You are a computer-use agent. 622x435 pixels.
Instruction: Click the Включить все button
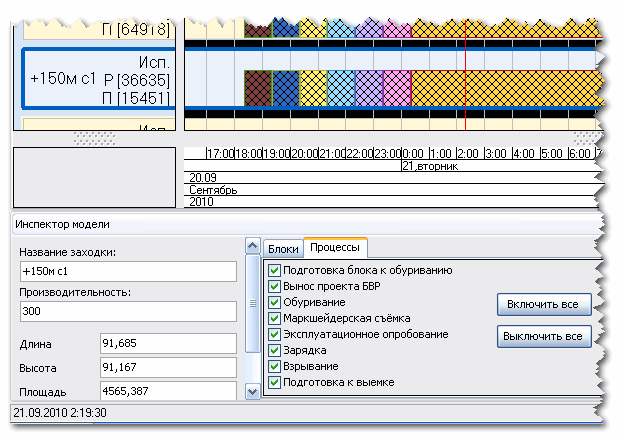(544, 305)
